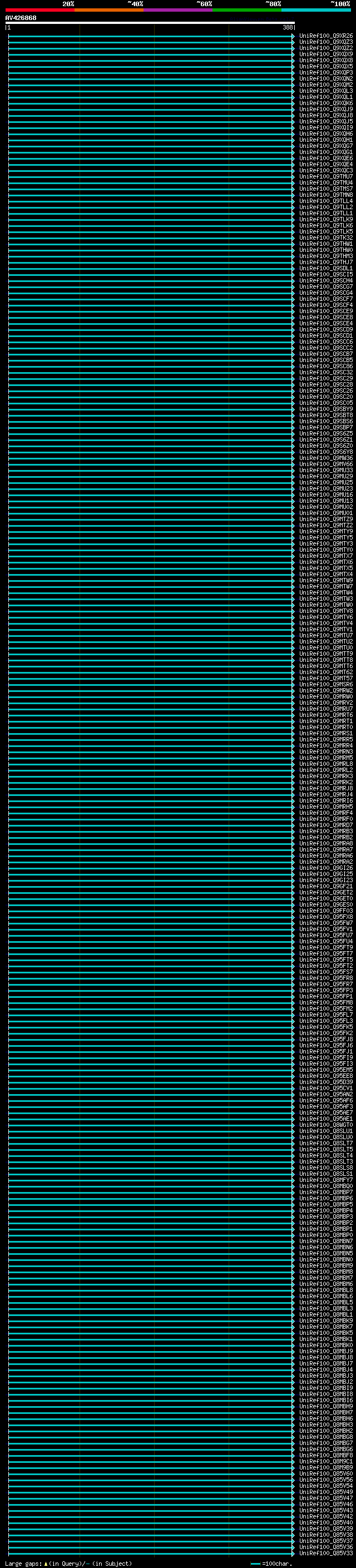Click the red 20% identity color bar
This screenshot has width=356, height=1568.
click(40, 10)
